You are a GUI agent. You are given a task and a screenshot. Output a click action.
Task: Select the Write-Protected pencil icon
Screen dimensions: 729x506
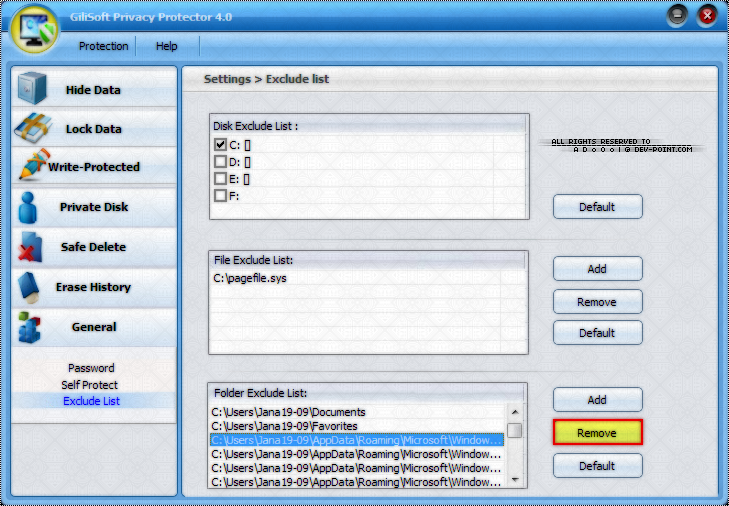[x=34, y=164]
